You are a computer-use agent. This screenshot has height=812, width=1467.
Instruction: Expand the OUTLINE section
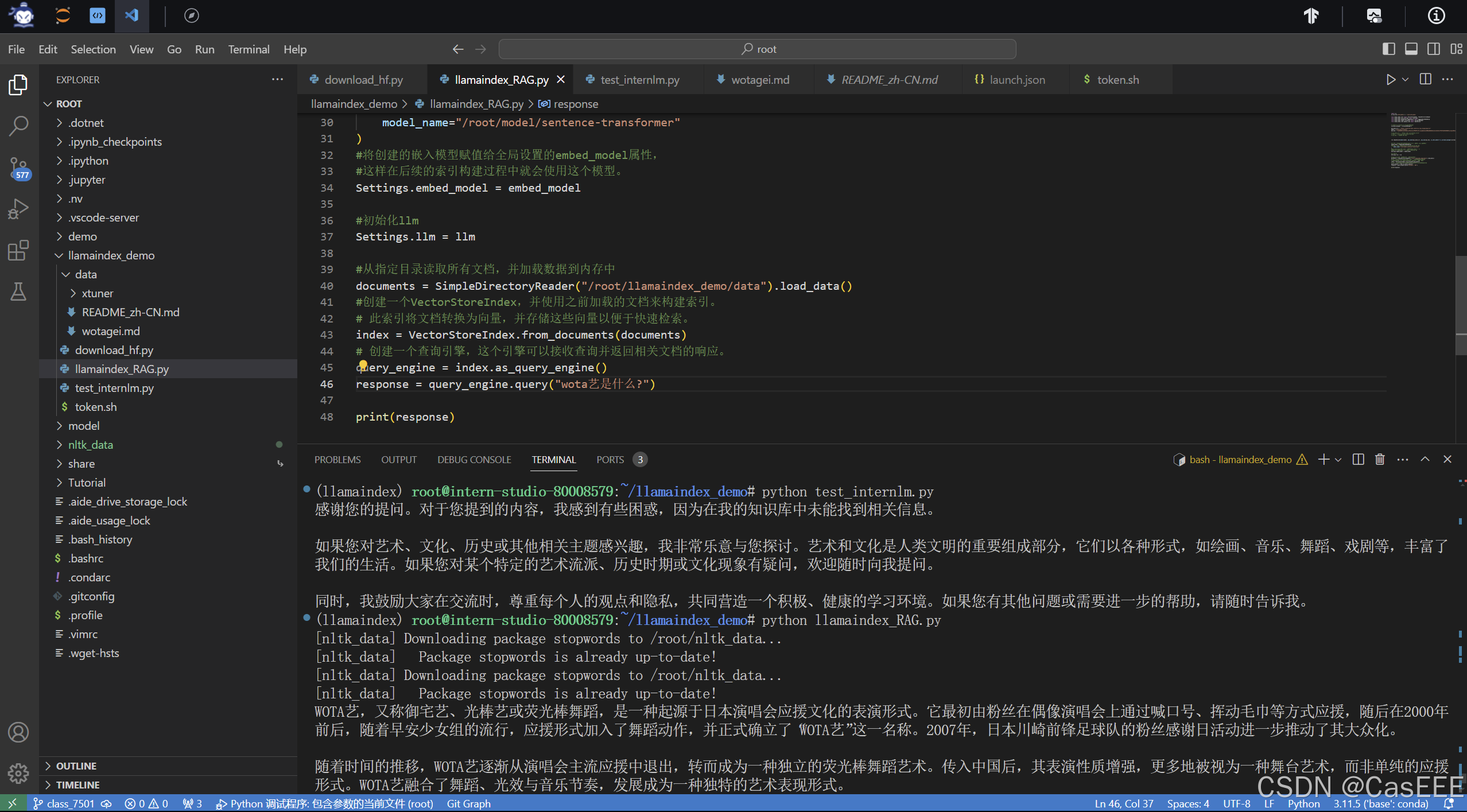coord(76,766)
